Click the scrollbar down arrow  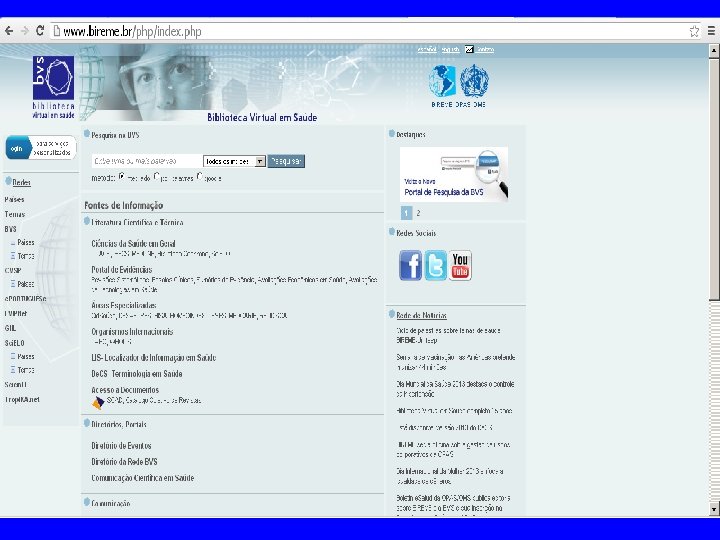[x=714, y=509]
